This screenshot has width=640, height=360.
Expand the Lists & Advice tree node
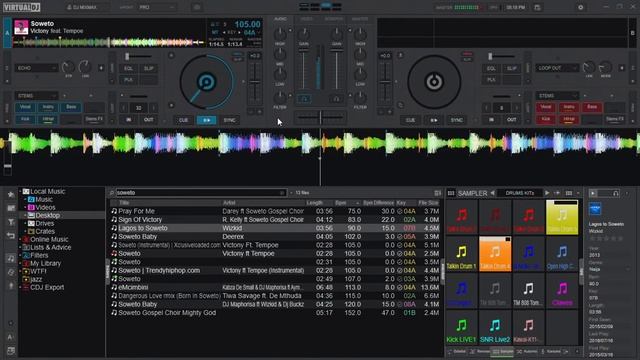(x=20, y=247)
